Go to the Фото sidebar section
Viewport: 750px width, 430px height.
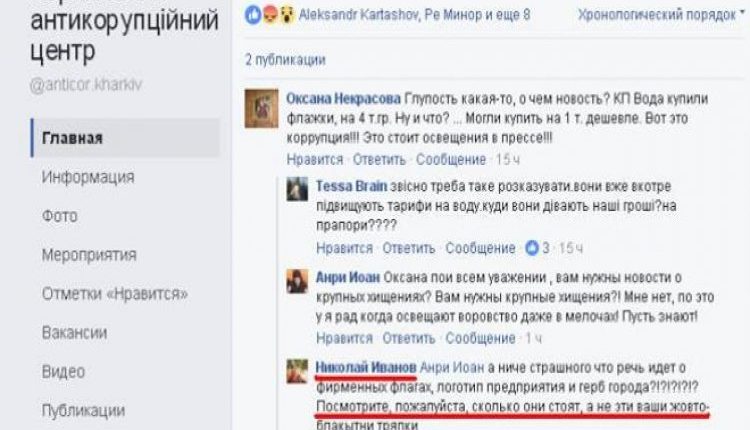click(59, 216)
